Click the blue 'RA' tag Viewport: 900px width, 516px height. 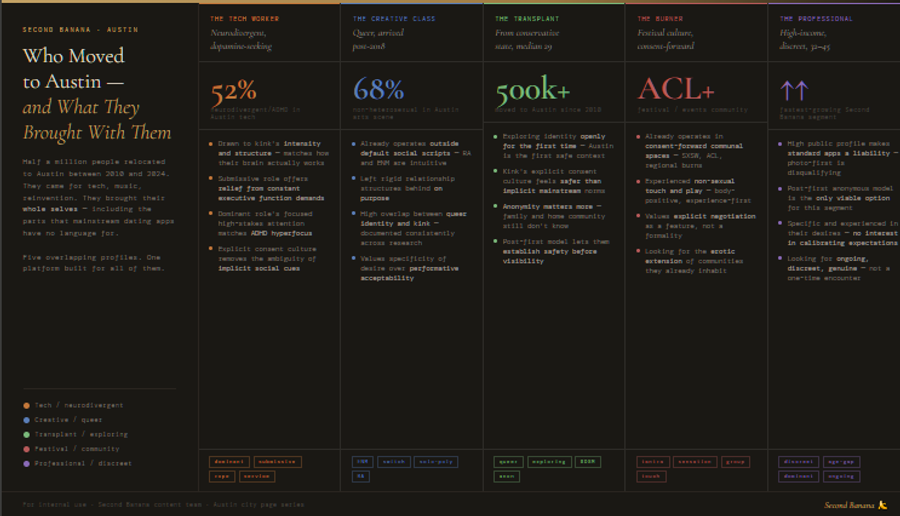(x=360, y=476)
